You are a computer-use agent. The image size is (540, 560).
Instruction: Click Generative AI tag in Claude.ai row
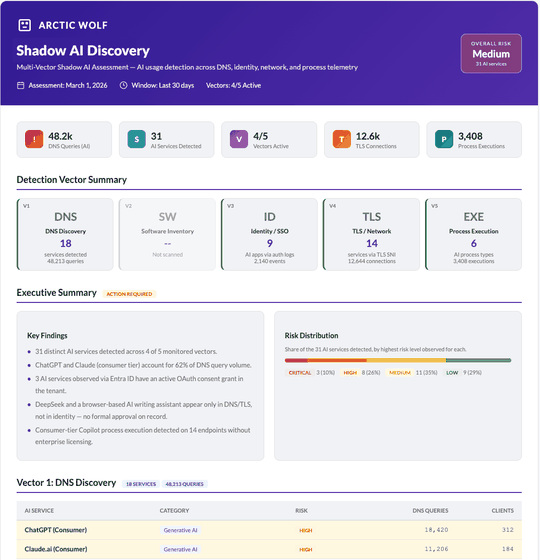[180, 549]
